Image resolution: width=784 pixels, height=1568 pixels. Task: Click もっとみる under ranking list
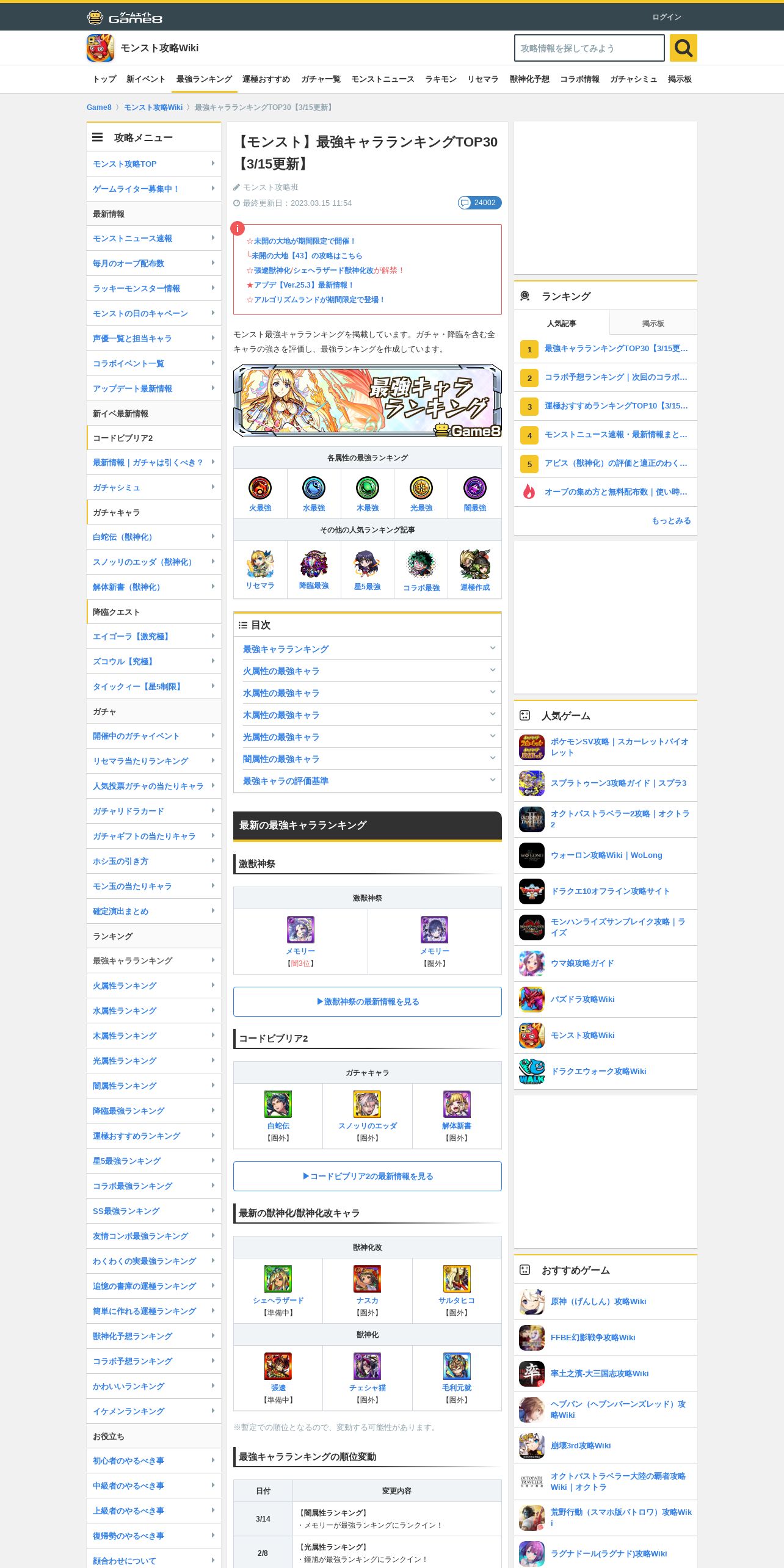pyautogui.click(x=671, y=520)
